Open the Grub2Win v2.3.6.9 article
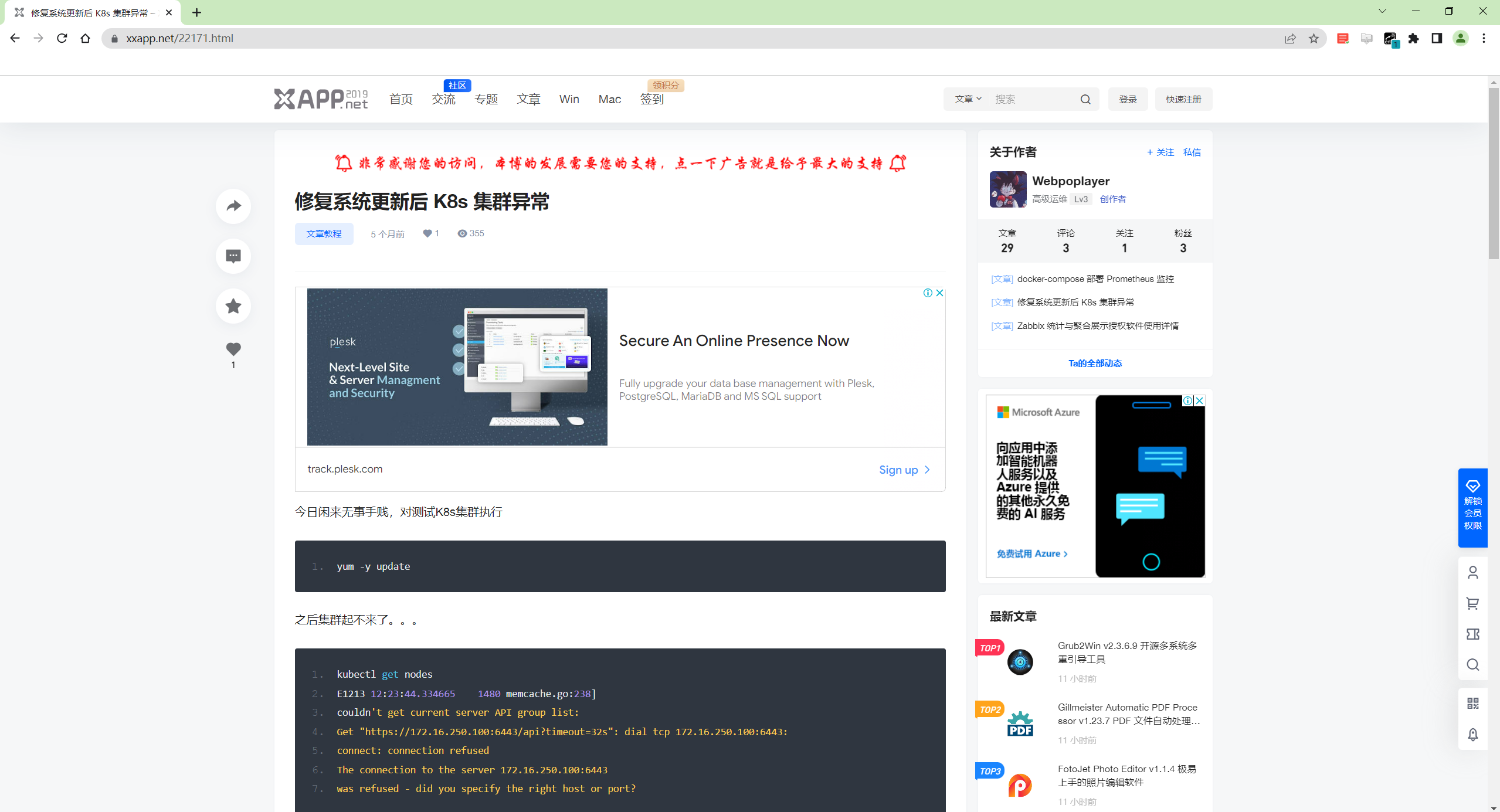 click(x=1127, y=652)
